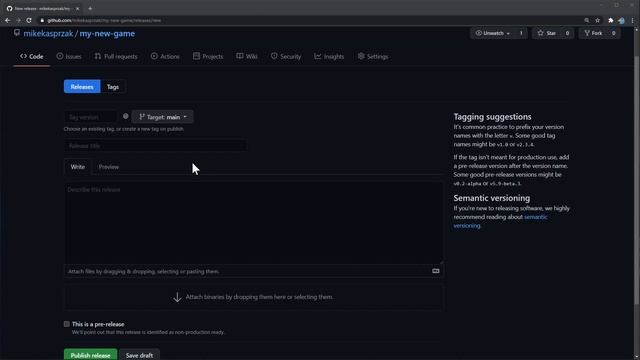
Task: Click Save draft button
Action: point(139,354)
